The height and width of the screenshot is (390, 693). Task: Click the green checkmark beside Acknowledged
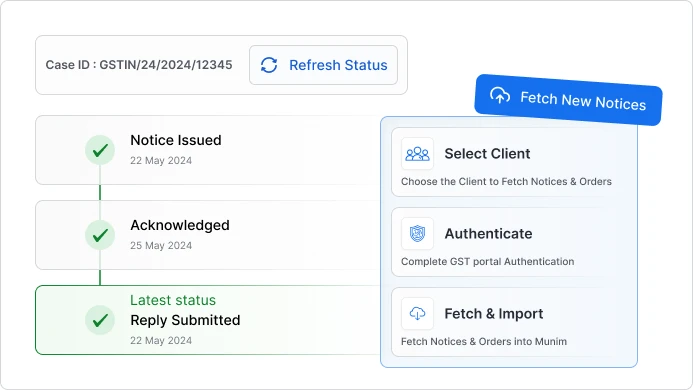(x=100, y=235)
